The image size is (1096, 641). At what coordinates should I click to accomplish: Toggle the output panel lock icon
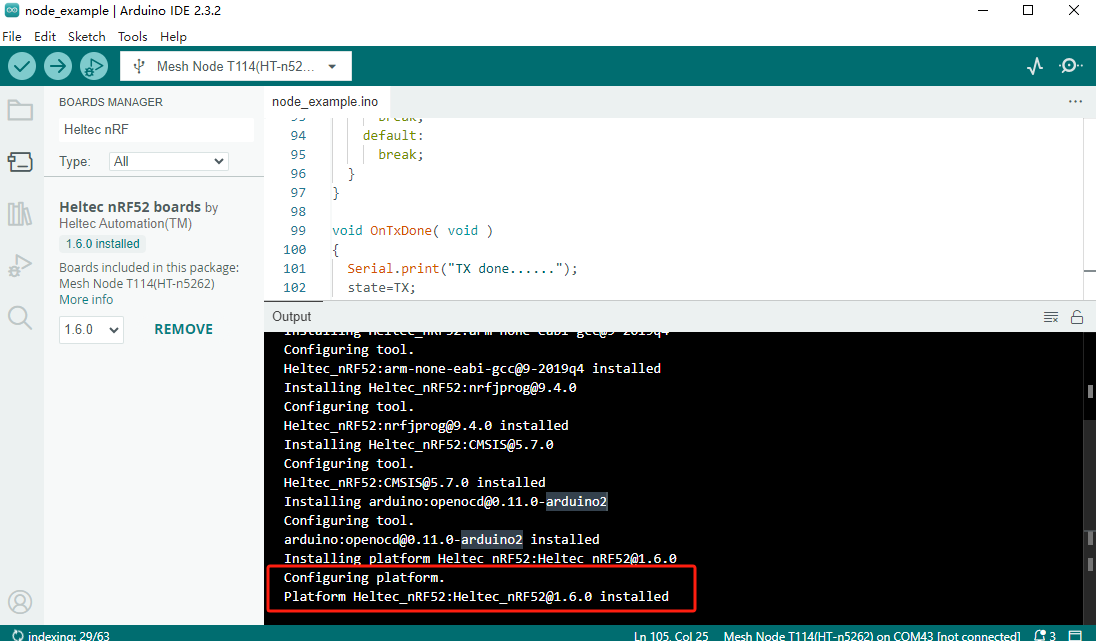(1077, 317)
